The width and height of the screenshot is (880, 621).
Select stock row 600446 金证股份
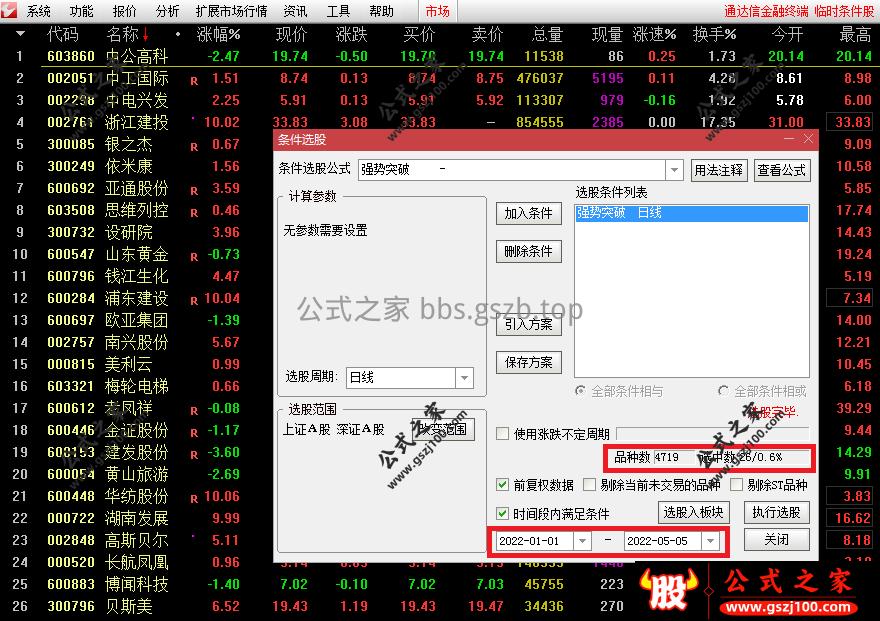(137, 430)
